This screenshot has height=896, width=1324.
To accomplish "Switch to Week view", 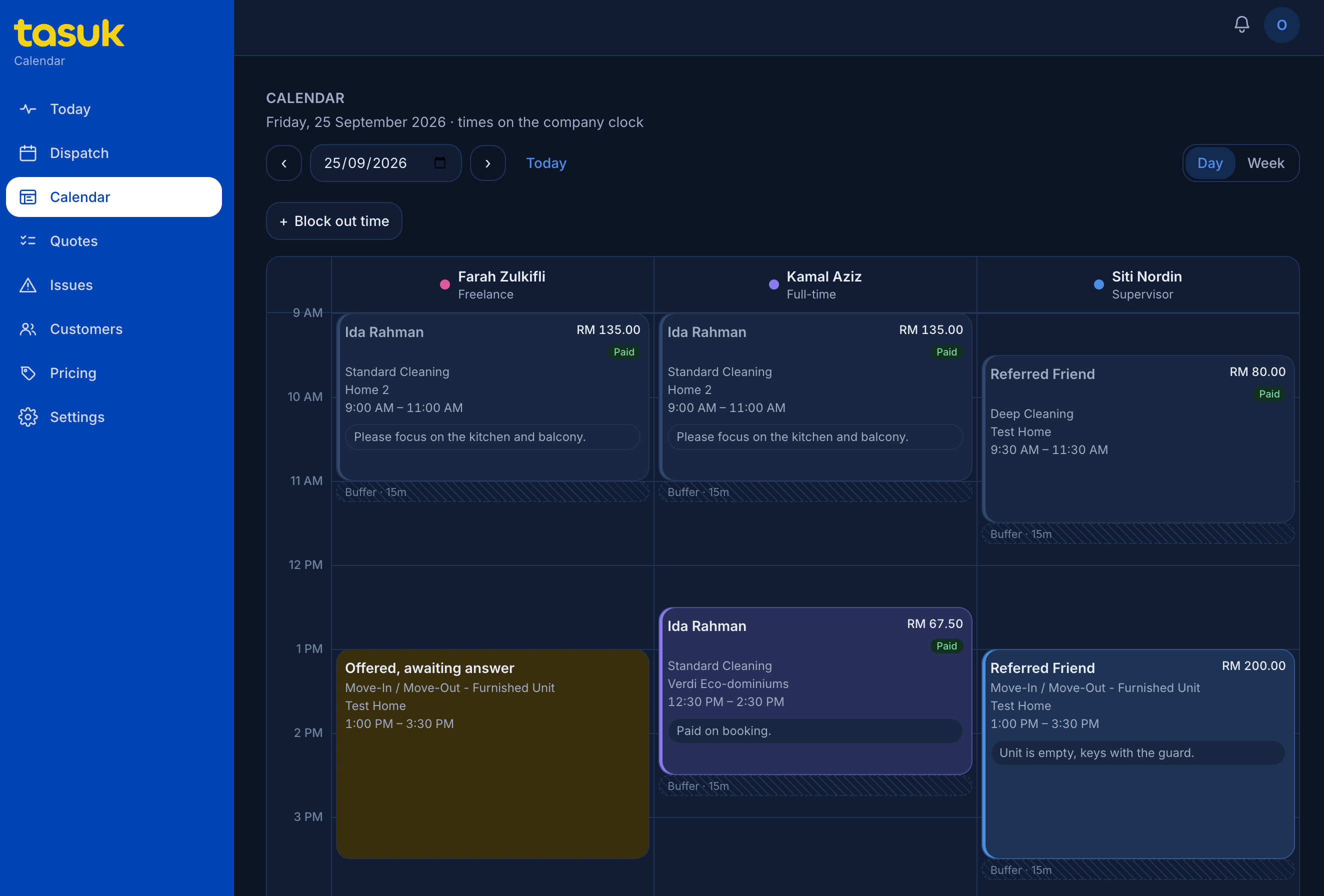I will pos(1265,163).
